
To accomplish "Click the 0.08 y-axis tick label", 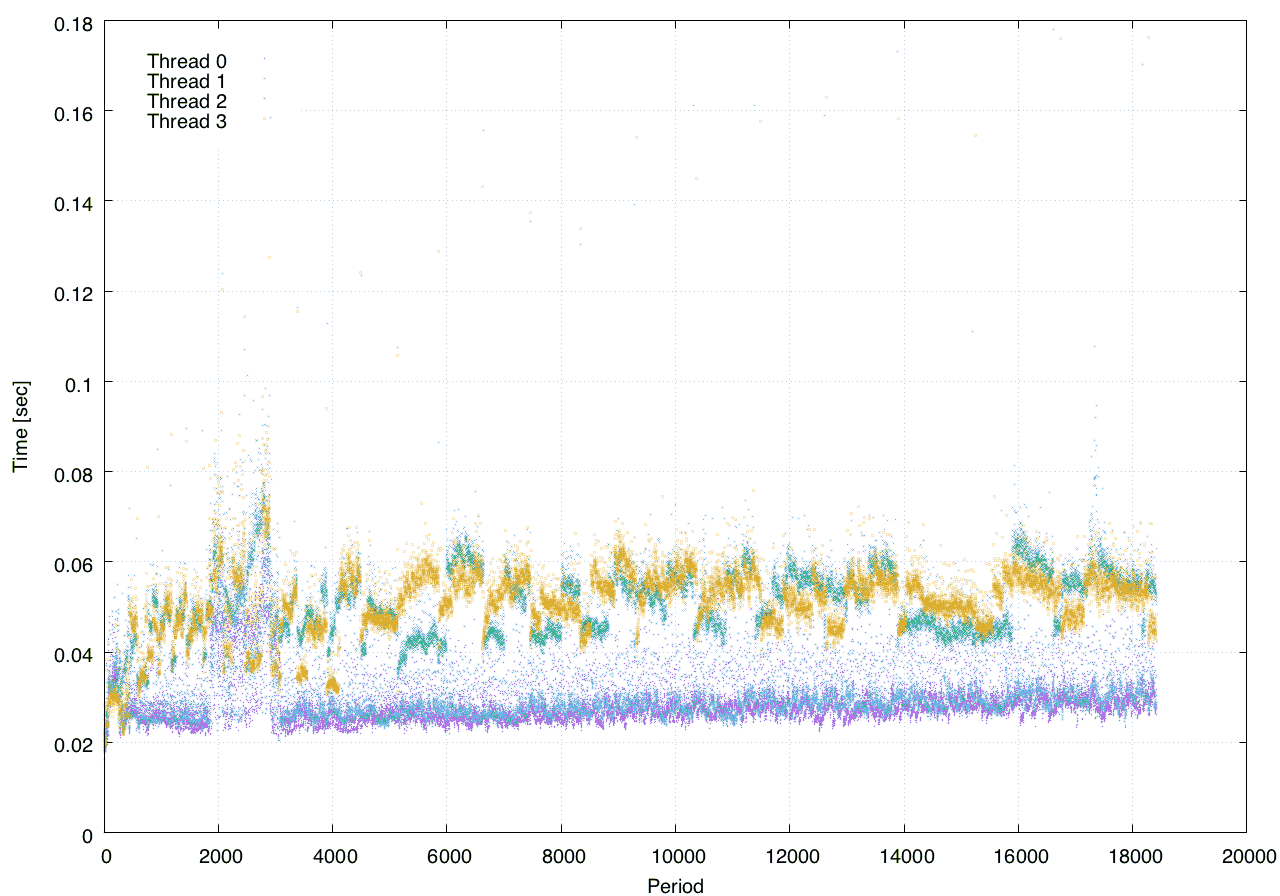I will pyautogui.click(x=75, y=473).
